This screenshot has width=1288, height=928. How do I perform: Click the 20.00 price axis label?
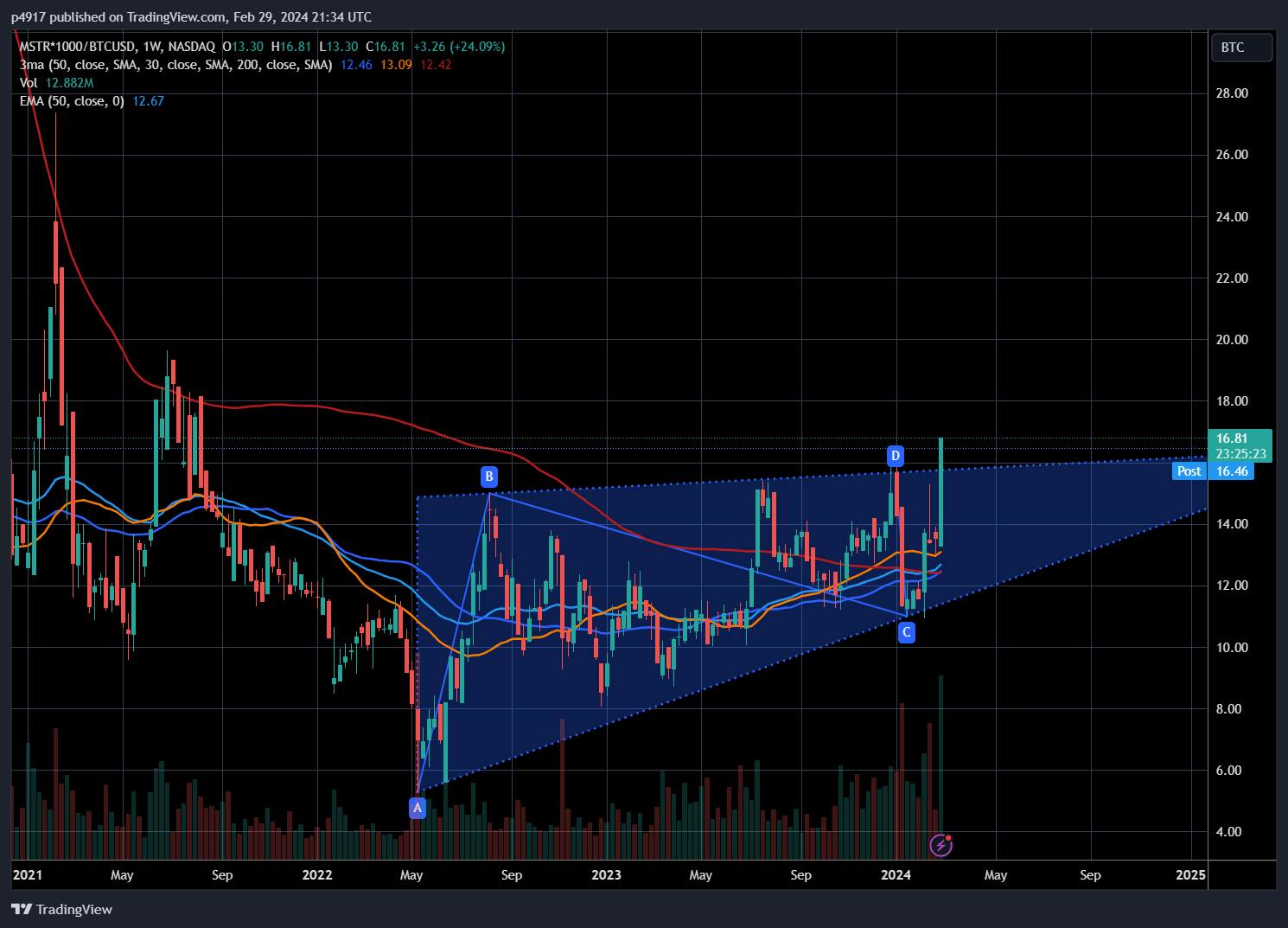coord(1232,339)
